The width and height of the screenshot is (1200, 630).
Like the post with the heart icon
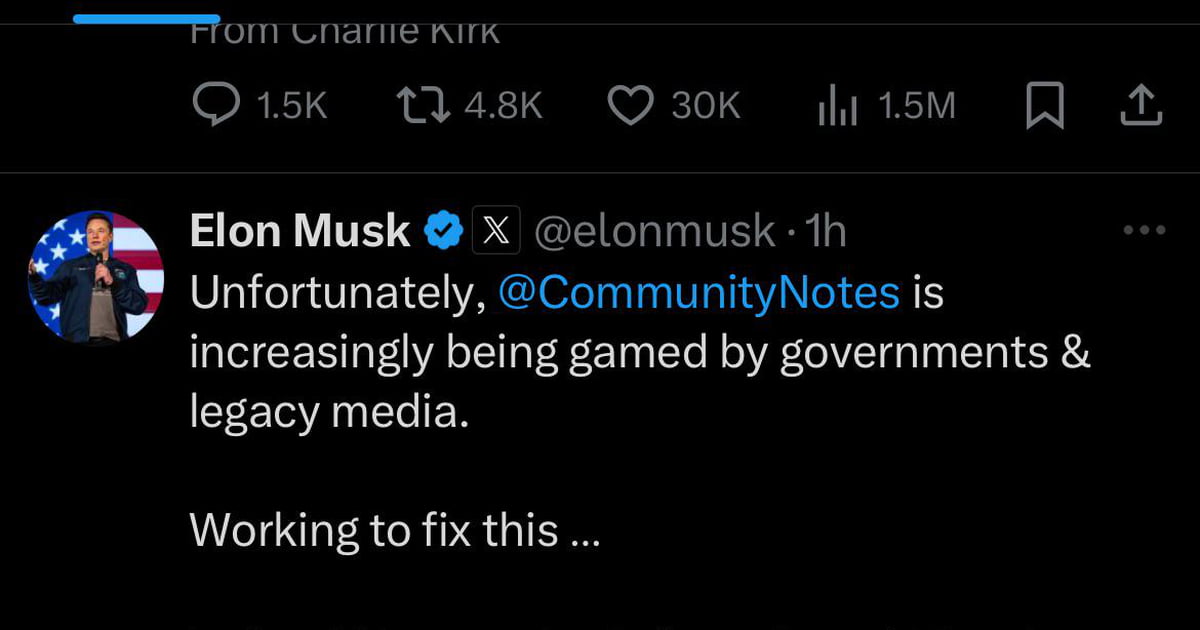(x=630, y=106)
